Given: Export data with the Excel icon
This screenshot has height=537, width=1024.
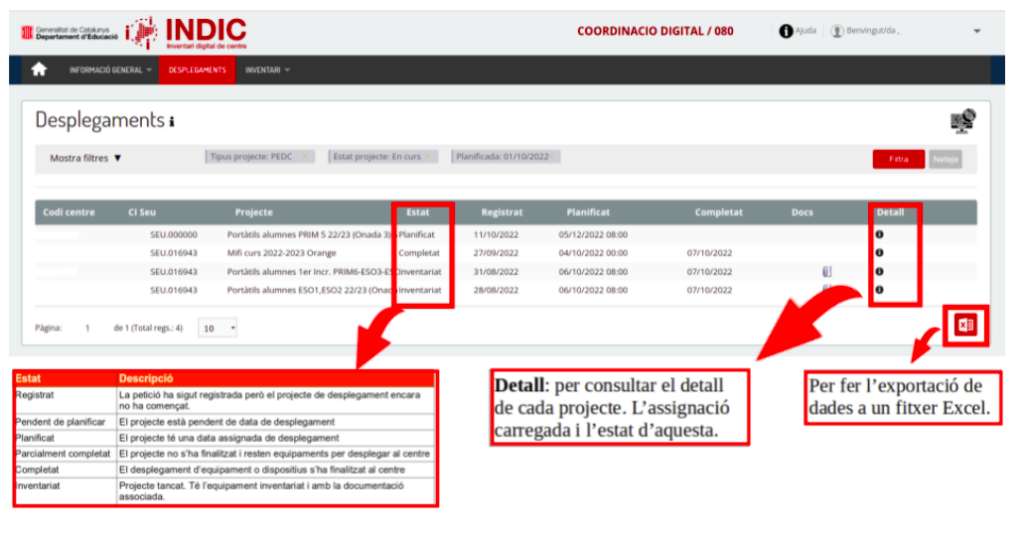Looking at the screenshot, I should click(x=966, y=326).
